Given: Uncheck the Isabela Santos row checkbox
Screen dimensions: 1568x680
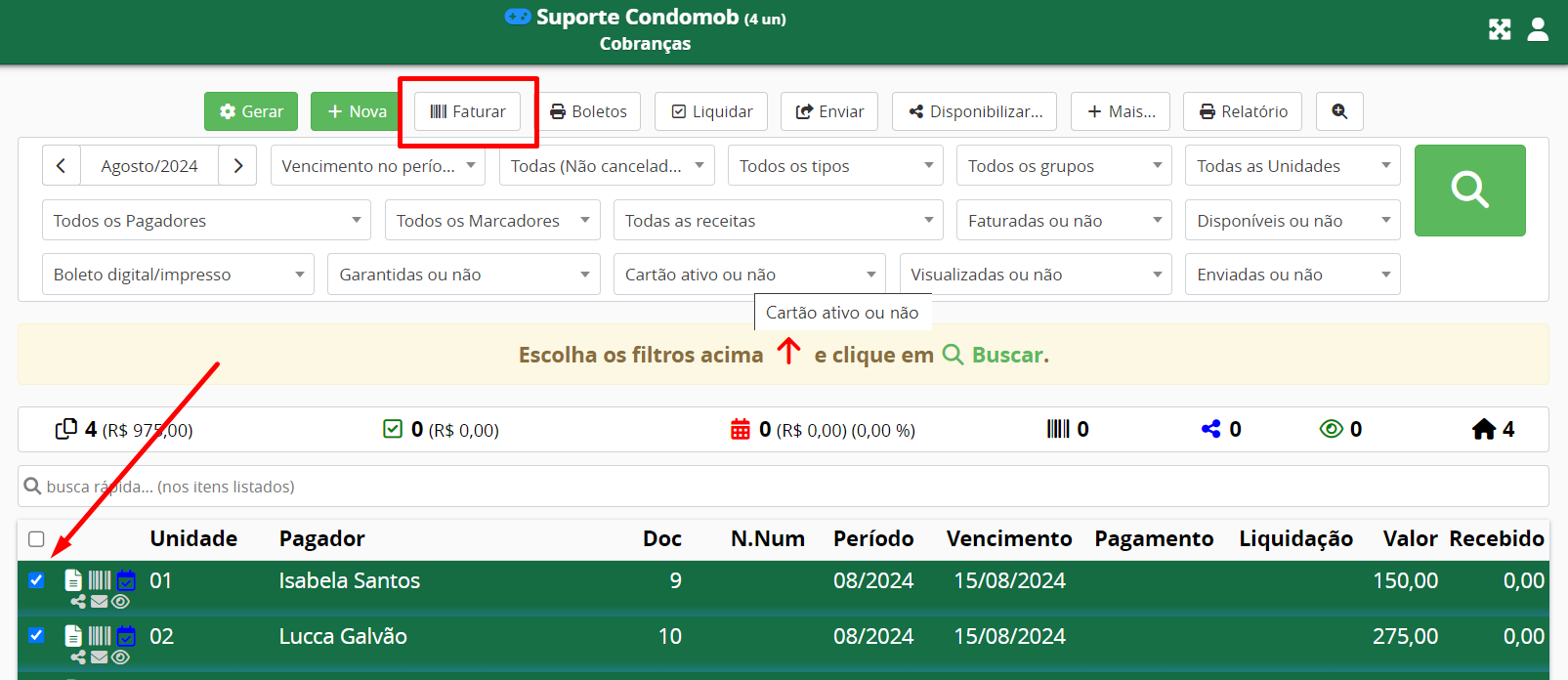Looking at the screenshot, I should 37,580.
